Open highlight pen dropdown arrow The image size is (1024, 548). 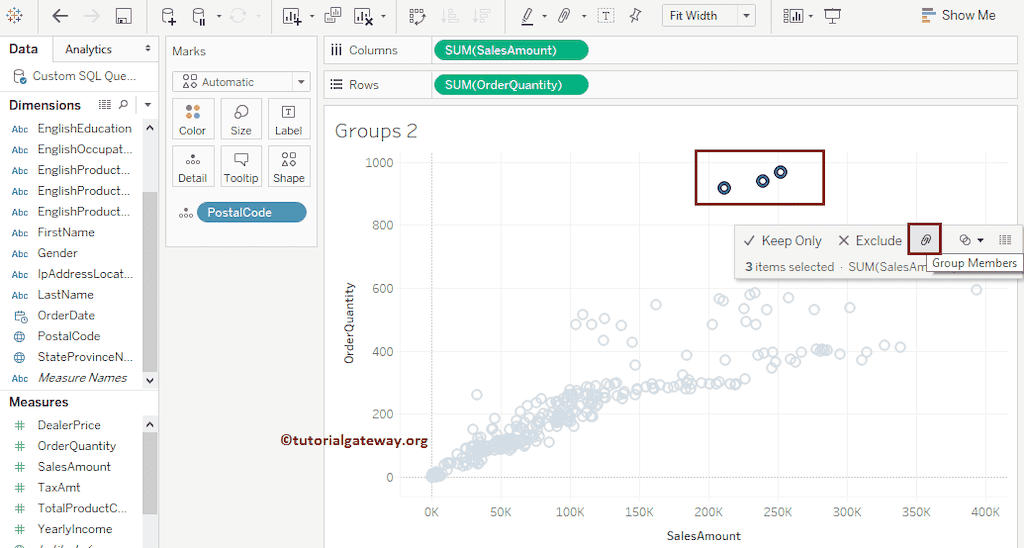544,16
